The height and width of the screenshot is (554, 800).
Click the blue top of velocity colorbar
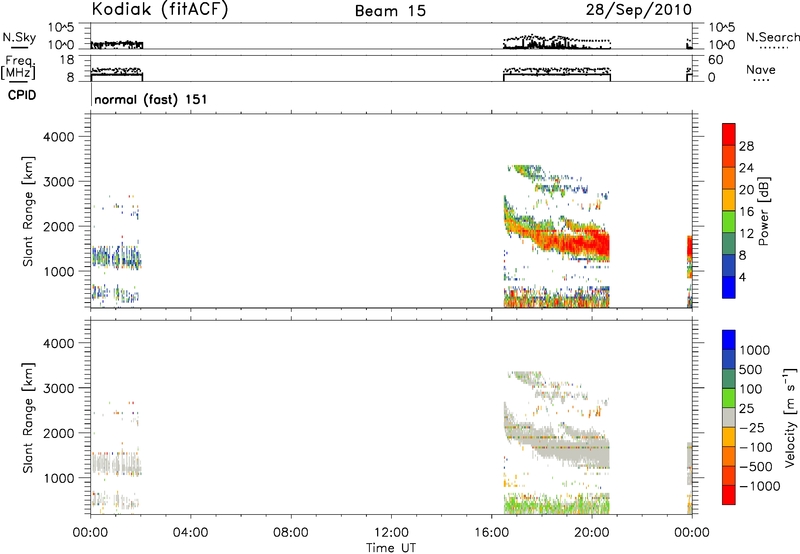(729, 340)
